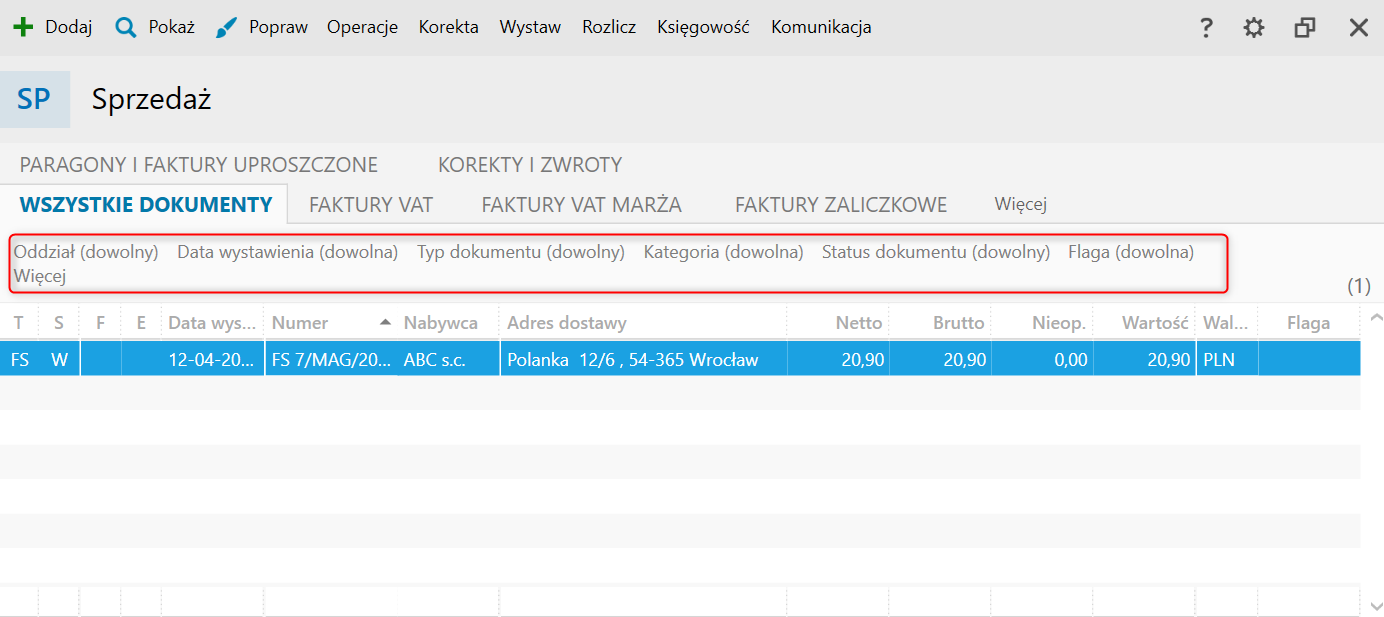Image resolution: width=1384 pixels, height=617 pixels.
Task: Open settings with the gear icon
Action: [x=1254, y=28]
